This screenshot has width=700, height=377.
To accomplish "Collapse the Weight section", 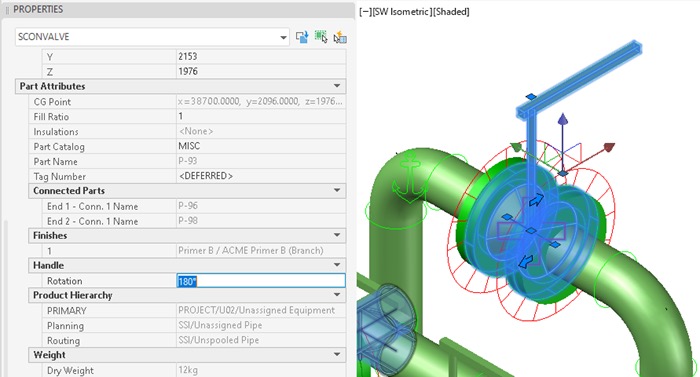I will 337,355.
